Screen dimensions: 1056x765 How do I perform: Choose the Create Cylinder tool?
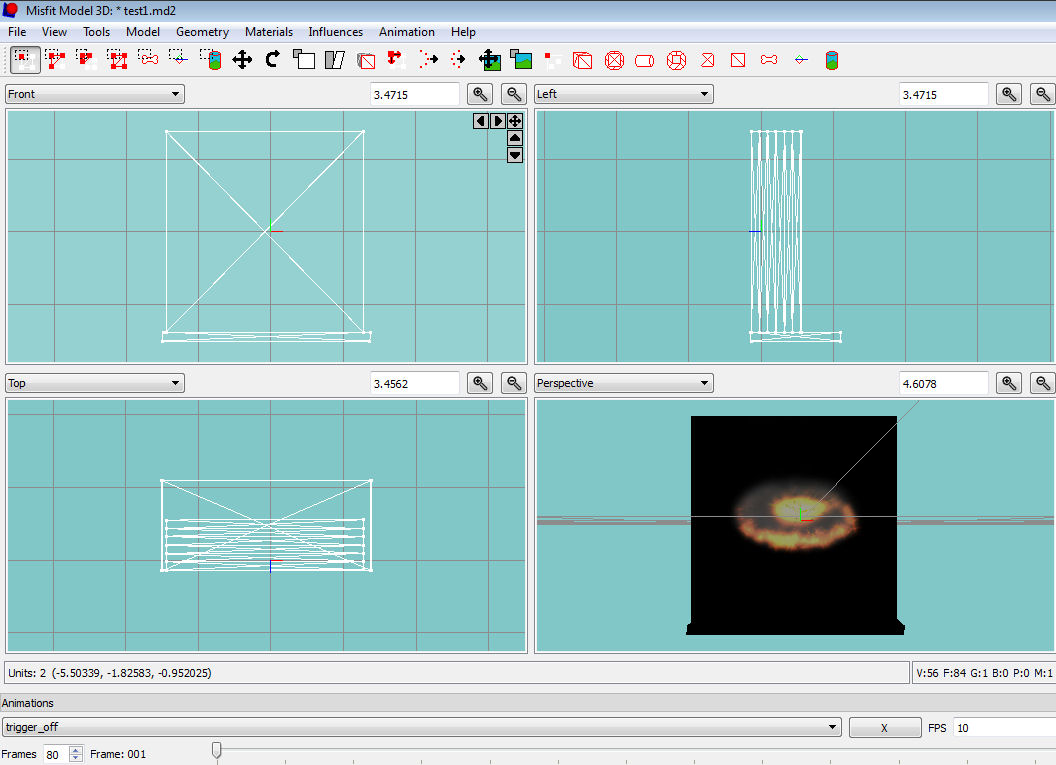pyautogui.click(x=645, y=60)
